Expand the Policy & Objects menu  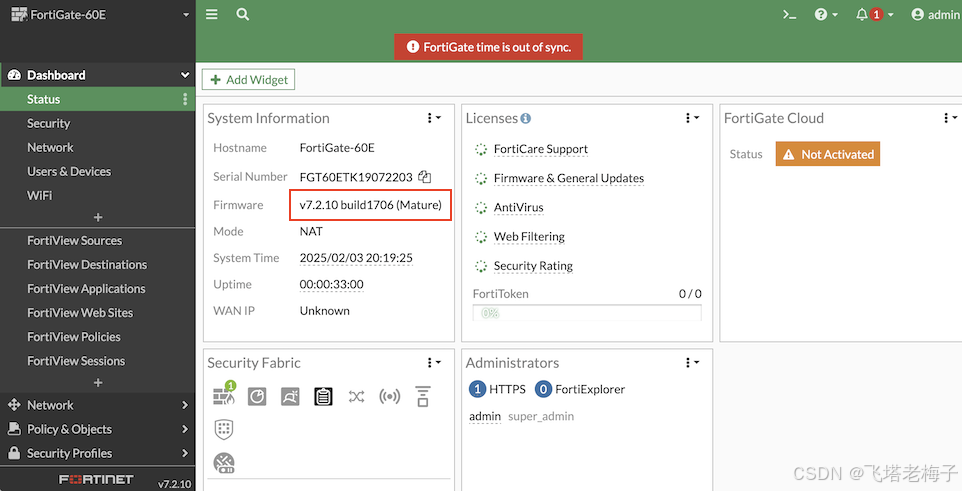coord(98,429)
